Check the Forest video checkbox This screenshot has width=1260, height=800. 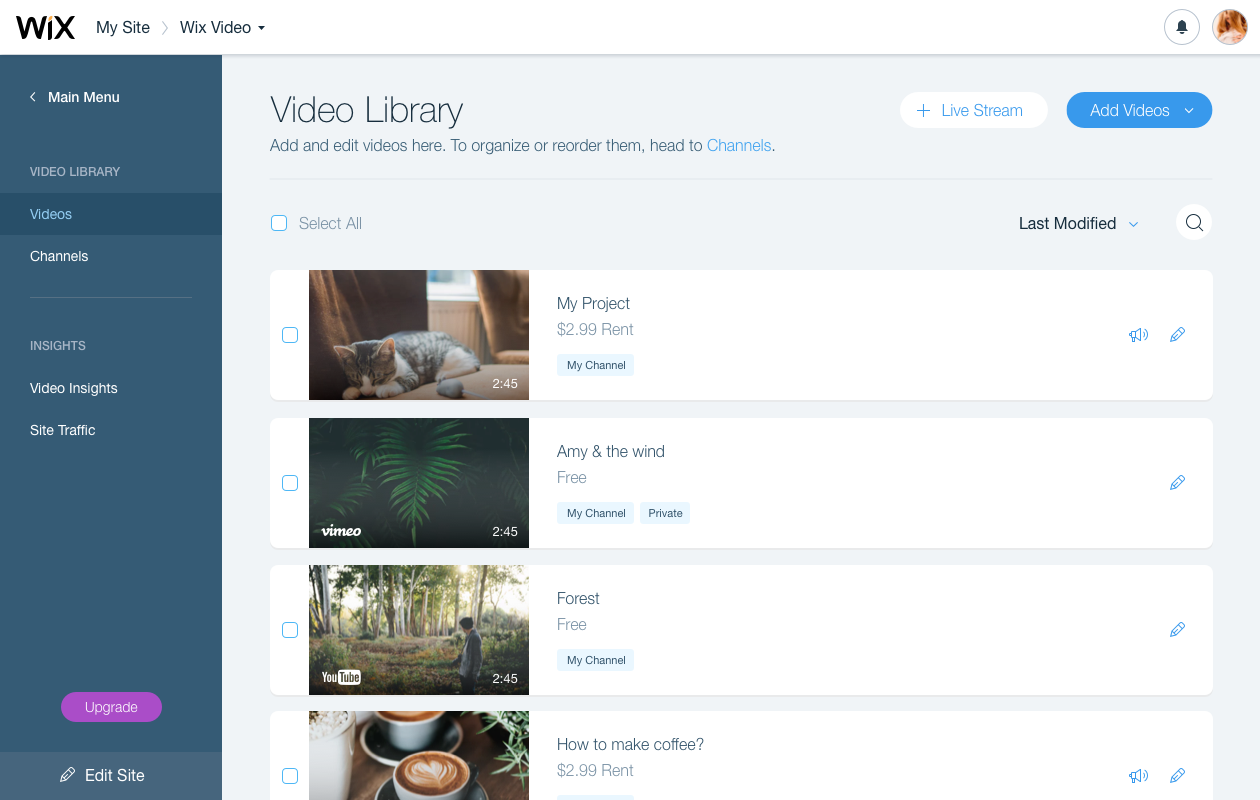[x=290, y=630]
